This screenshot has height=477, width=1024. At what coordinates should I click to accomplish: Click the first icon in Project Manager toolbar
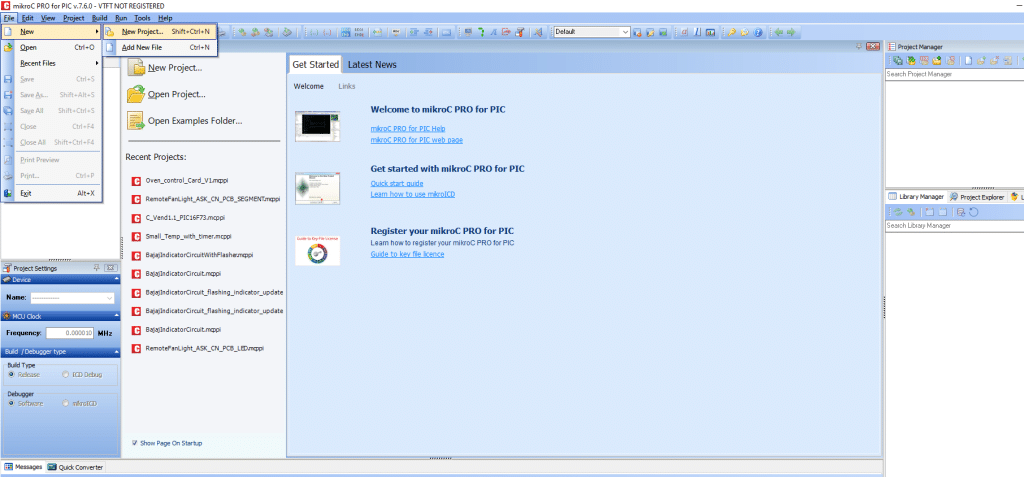[x=898, y=61]
